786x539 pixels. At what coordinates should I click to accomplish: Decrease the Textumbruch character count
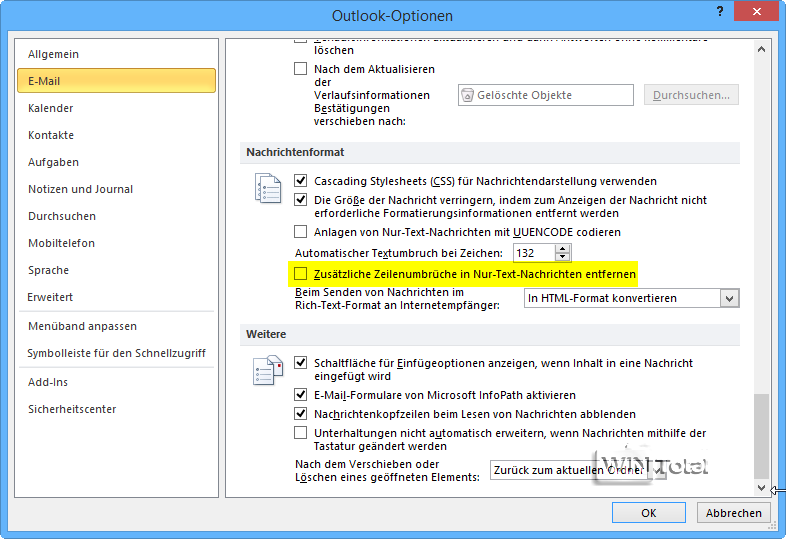(563, 257)
